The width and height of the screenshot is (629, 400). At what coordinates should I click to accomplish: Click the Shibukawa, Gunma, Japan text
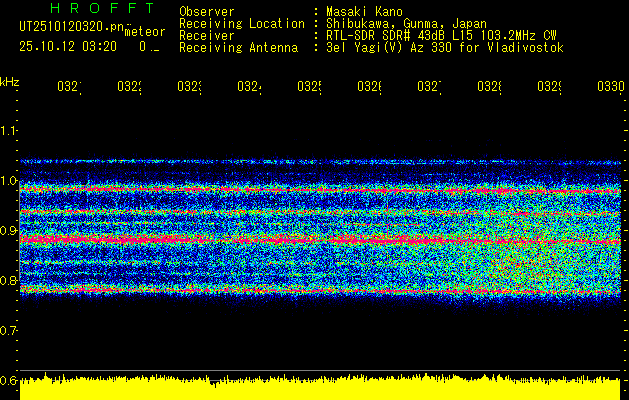tap(406, 24)
